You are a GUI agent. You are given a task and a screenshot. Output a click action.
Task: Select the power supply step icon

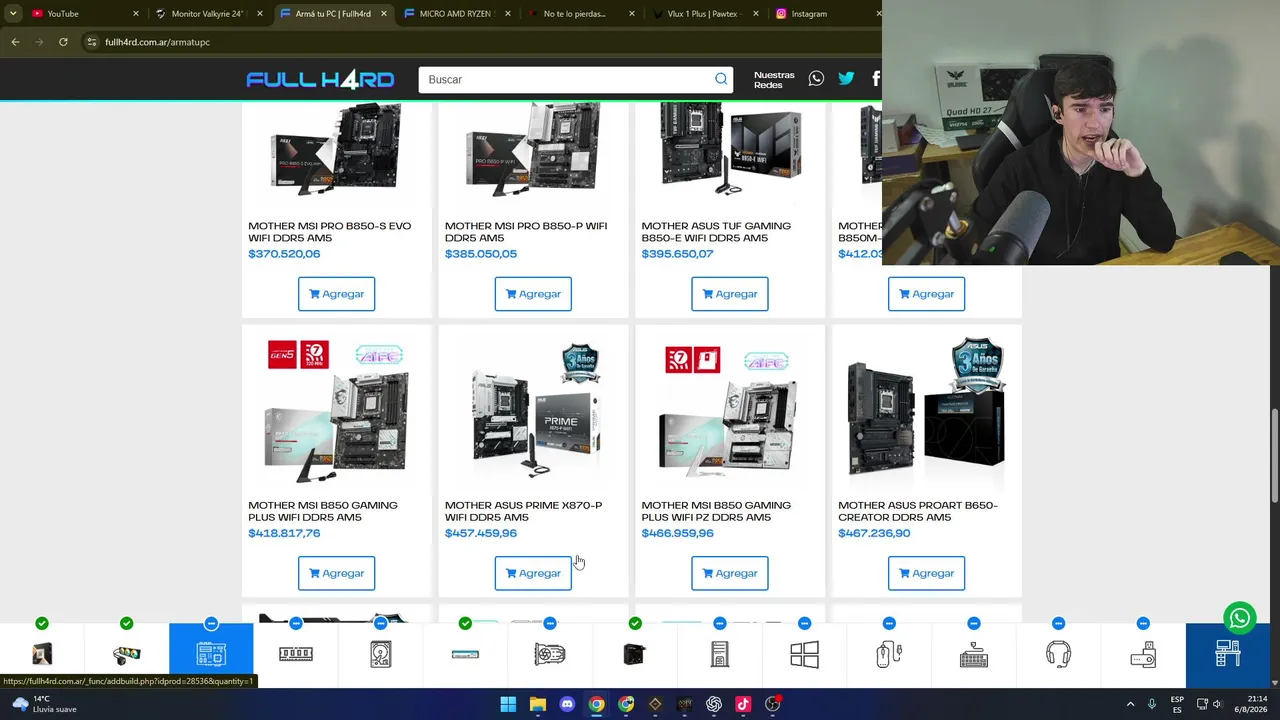[x=634, y=654]
